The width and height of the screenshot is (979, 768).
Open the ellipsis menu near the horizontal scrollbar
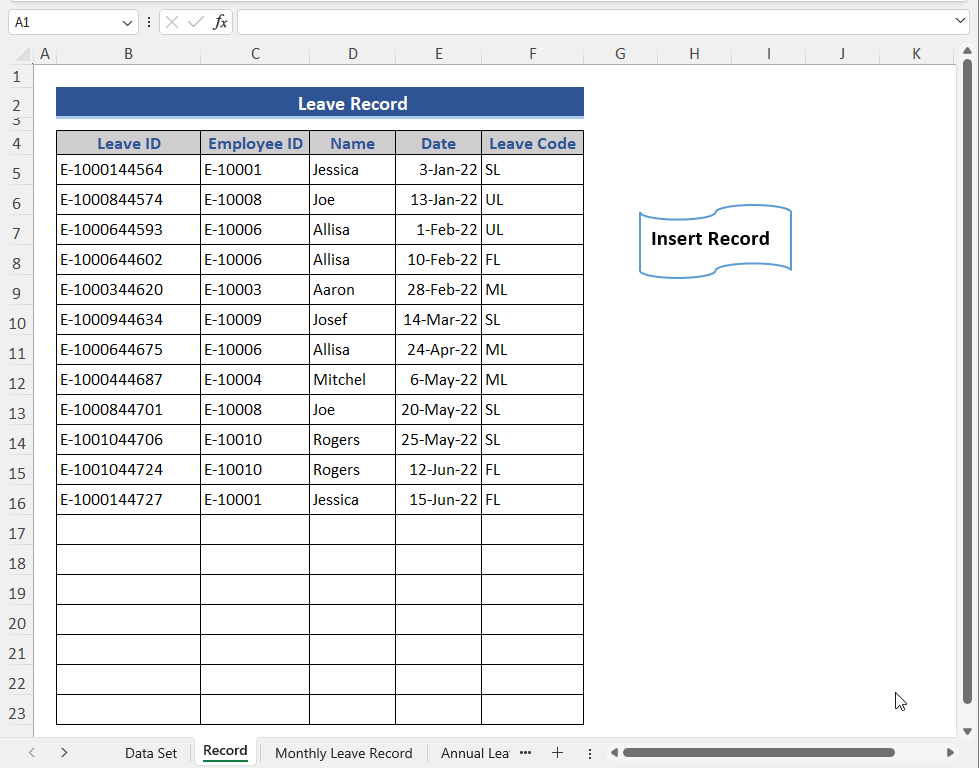(x=590, y=752)
